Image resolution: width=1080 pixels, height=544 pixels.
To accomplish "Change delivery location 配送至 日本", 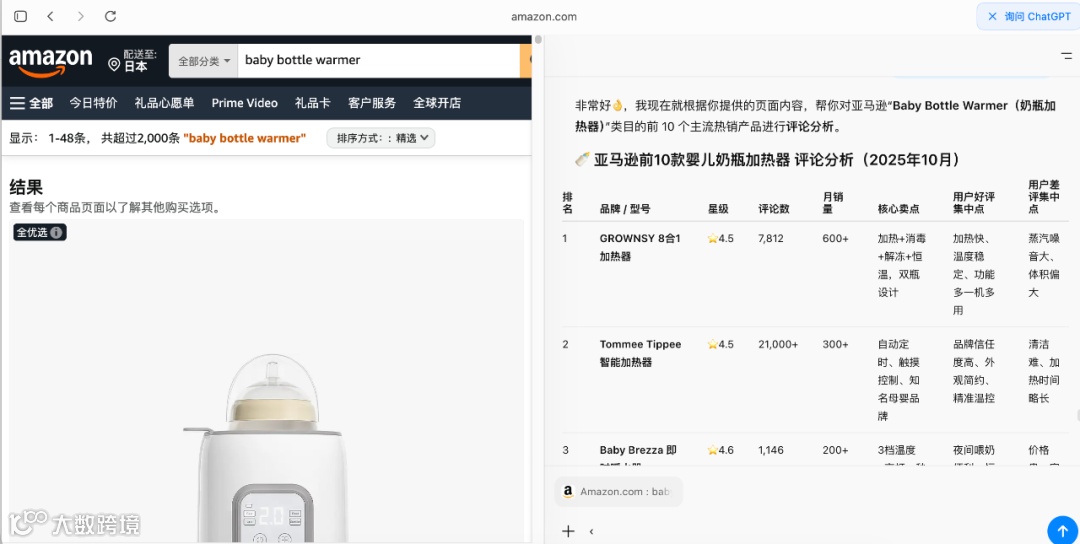I will (x=133, y=61).
